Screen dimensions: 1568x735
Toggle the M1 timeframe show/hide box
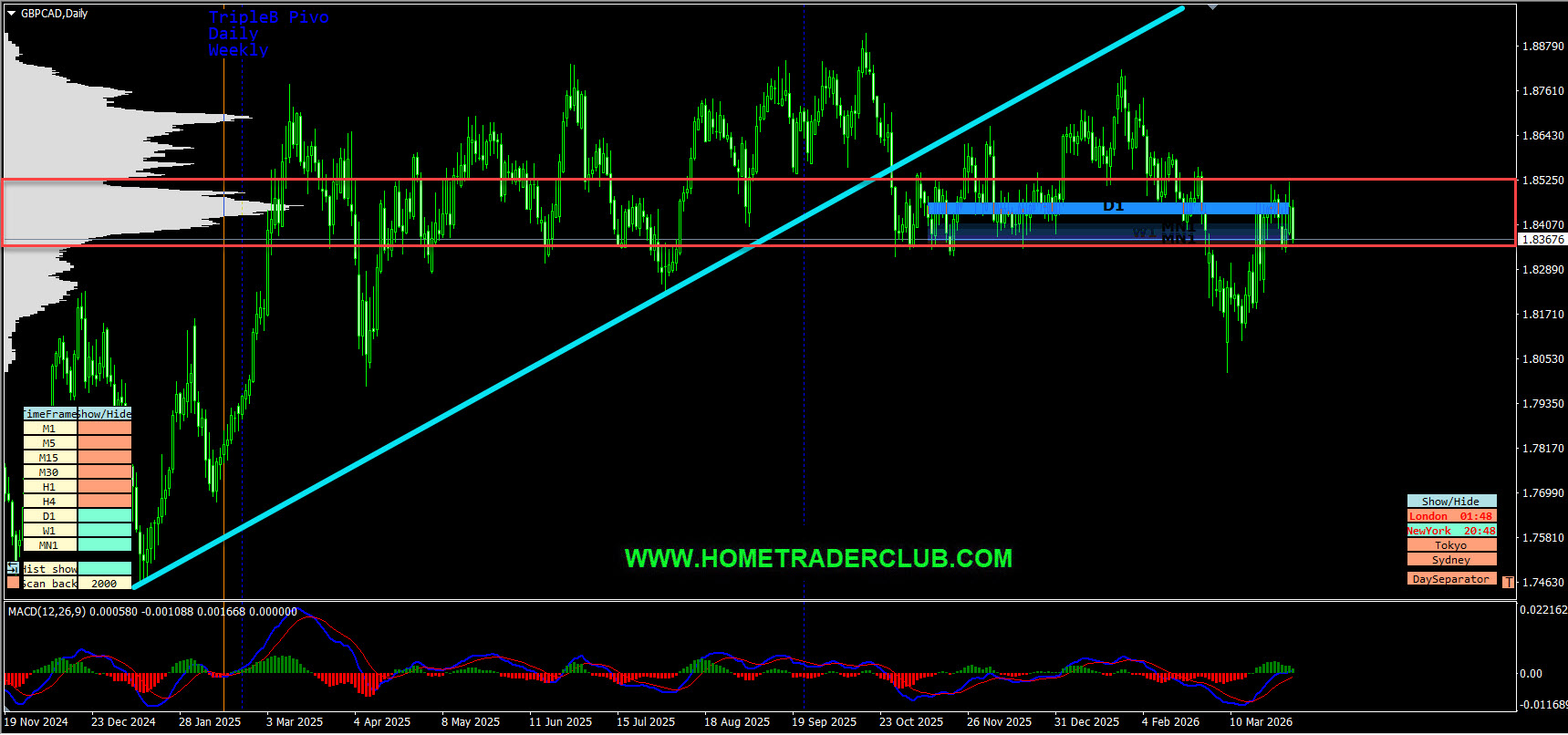(104, 429)
